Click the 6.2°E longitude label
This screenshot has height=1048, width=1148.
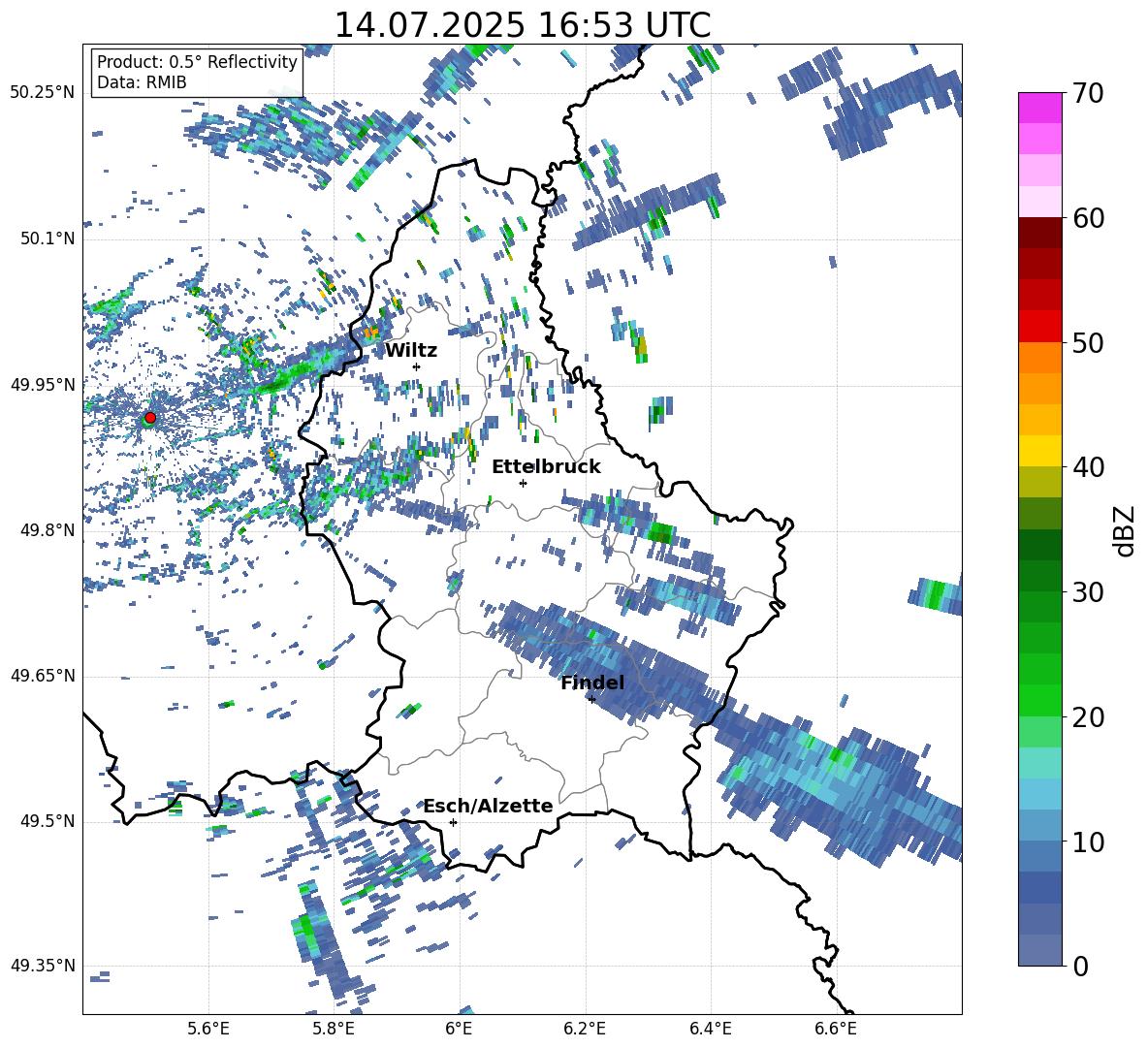[585, 1029]
